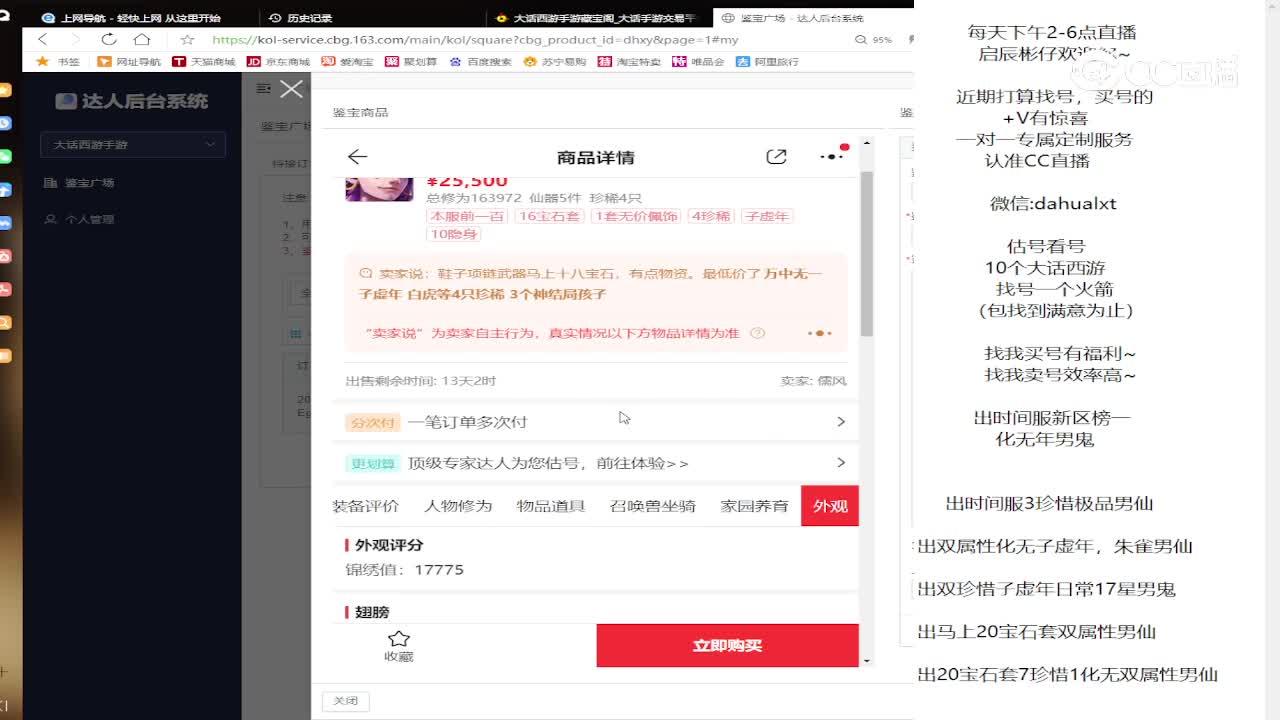
Task: Click the 关闭 button below the dialog
Action: coord(345,701)
